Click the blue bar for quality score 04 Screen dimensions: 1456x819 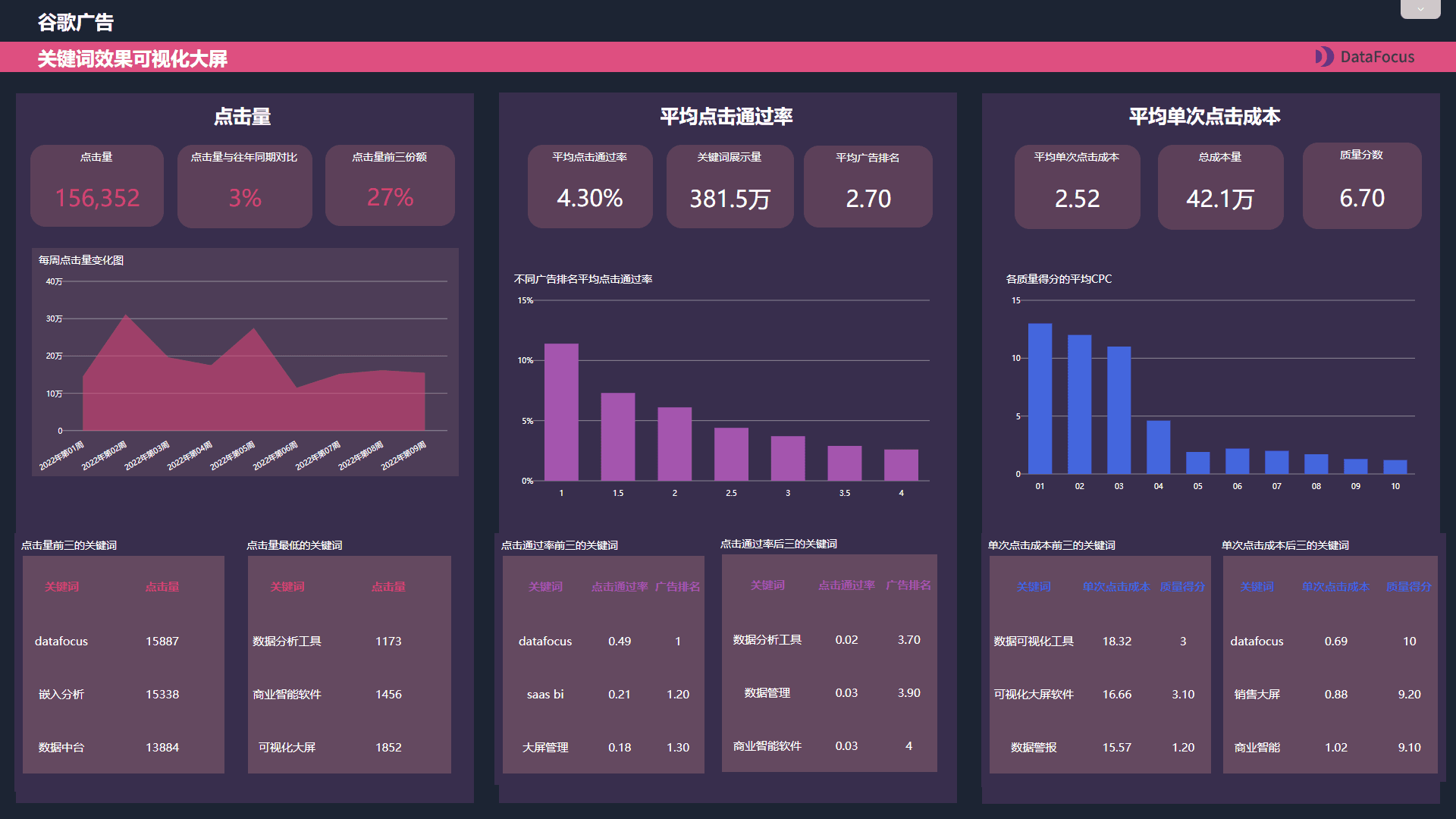(x=1158, y=447)
